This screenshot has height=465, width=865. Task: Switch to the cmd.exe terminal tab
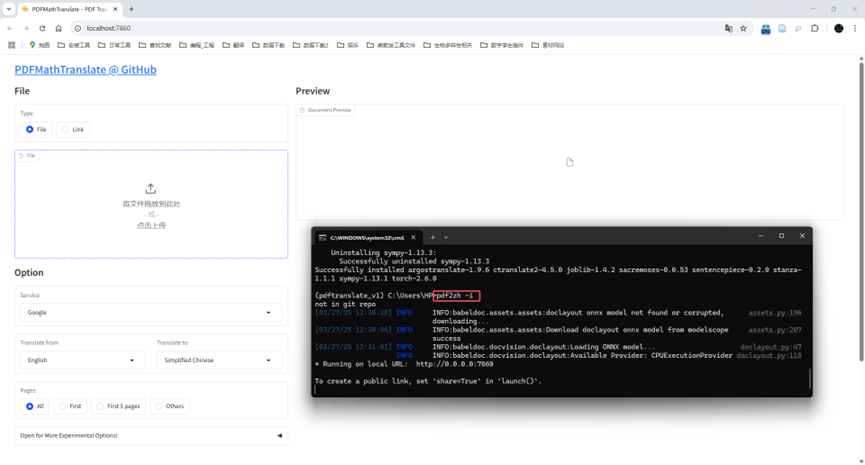point(367,237)
